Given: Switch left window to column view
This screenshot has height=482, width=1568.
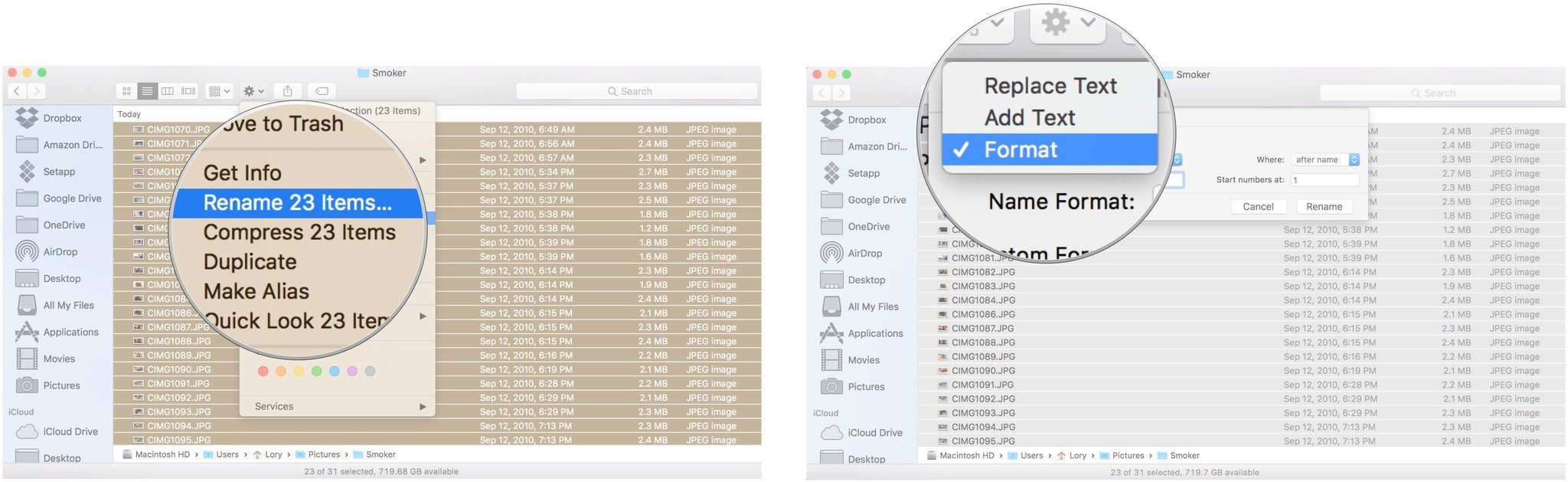Looking at the screenshot, I should pos(168,91).
